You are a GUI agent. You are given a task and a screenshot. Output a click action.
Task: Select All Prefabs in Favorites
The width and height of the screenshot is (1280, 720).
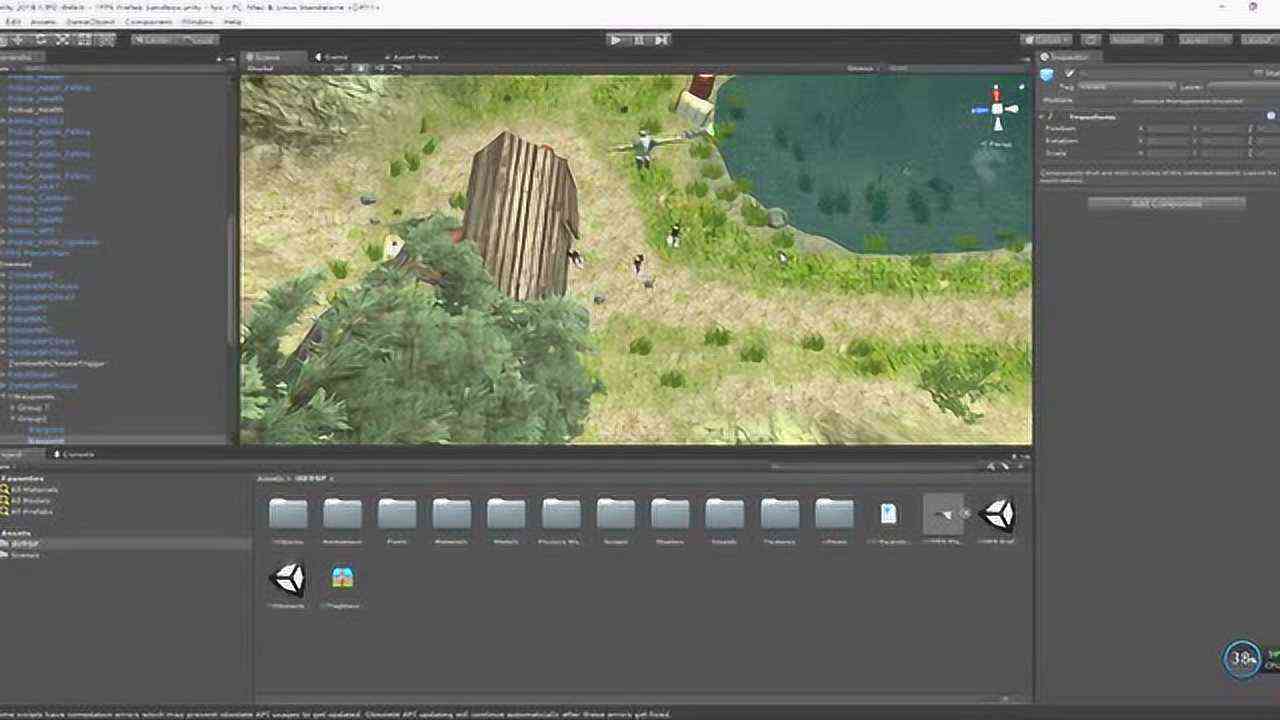click(32, 511)
